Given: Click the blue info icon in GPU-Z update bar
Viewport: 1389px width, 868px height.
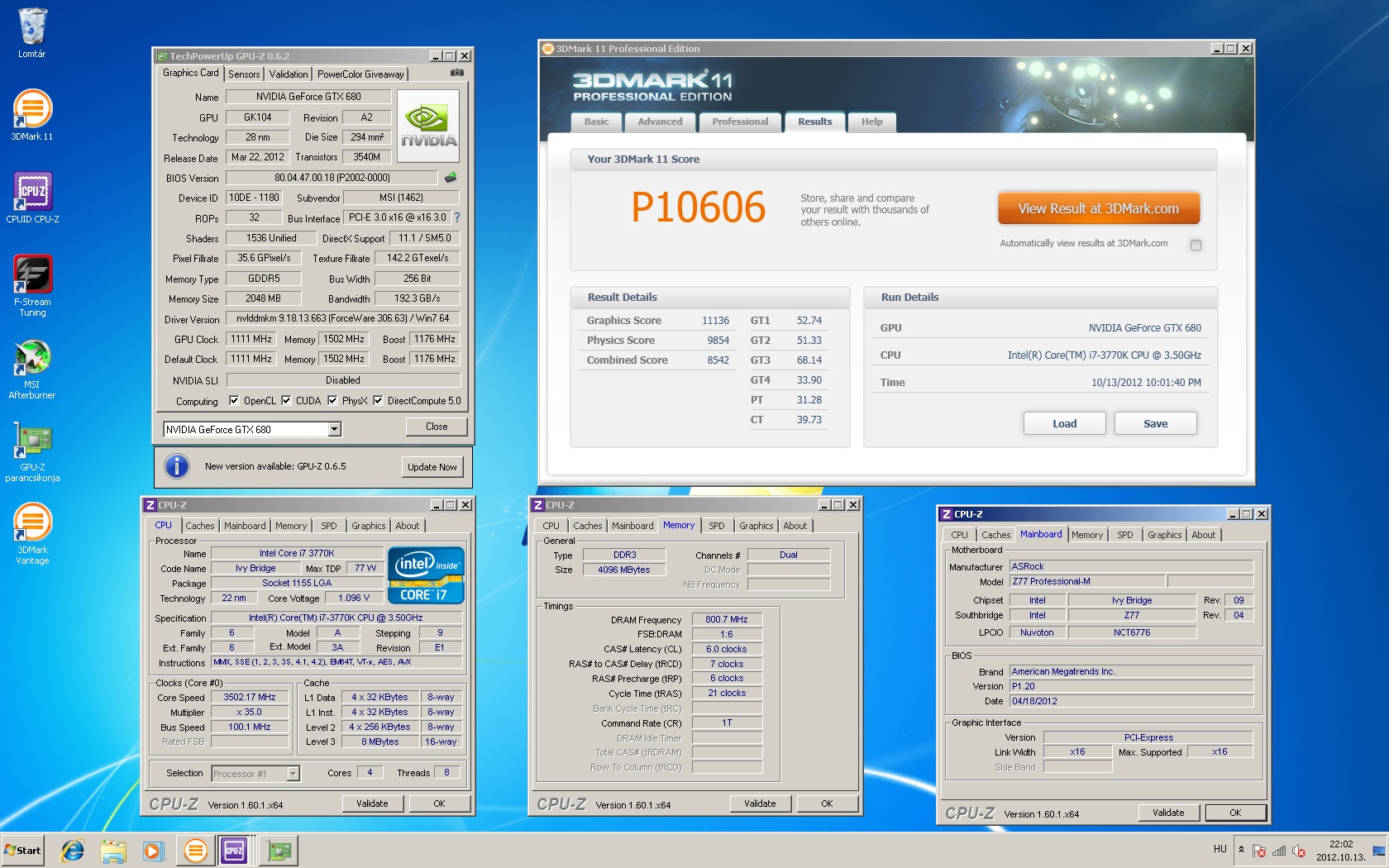Looking at the screenshot, I should [x=177, y=466].
